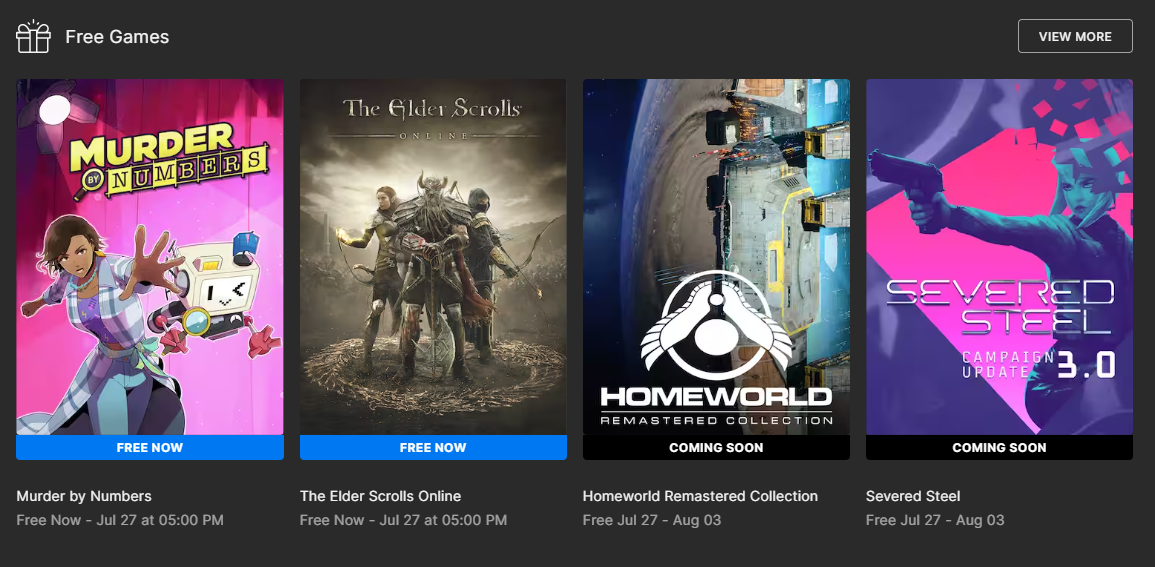
Task: Select the Homeworld Remastered Collection title text
Action: point(700,496)
